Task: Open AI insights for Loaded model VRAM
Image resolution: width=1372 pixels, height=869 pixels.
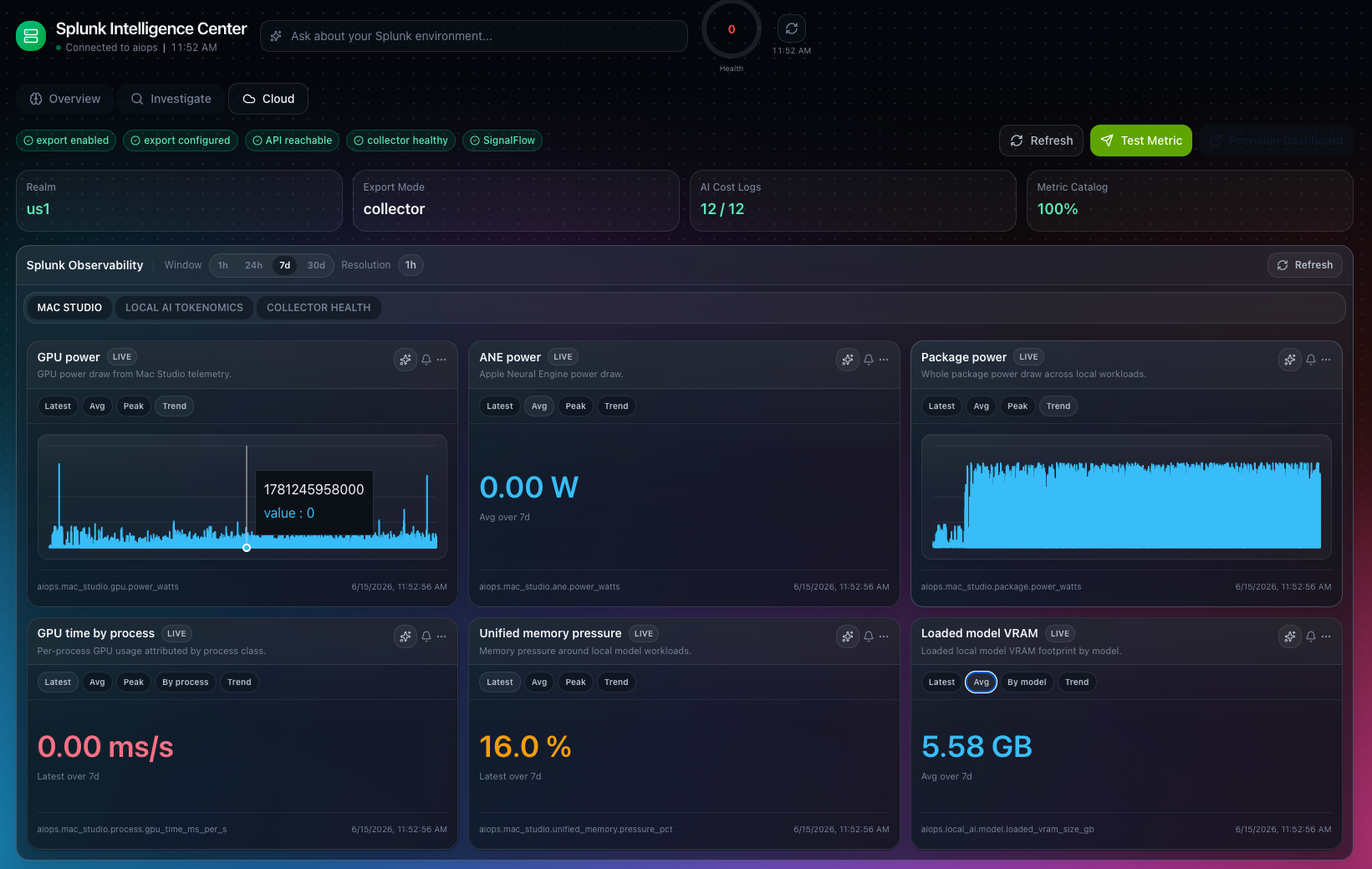Action: [1290, 636]
